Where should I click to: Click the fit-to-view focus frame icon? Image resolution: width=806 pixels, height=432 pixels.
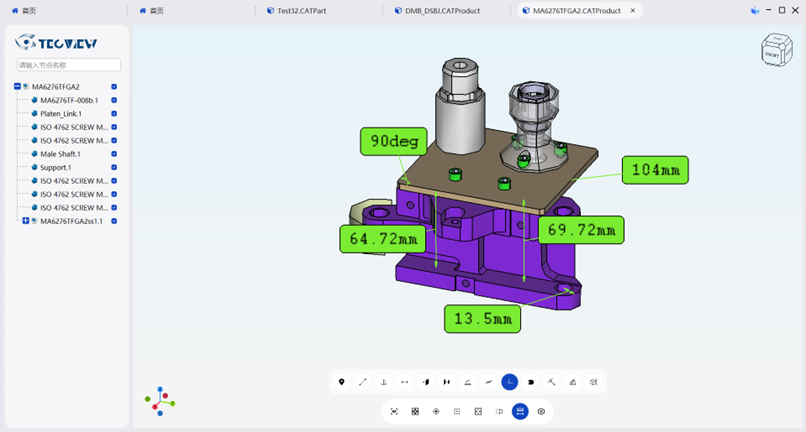pos(394,411)
